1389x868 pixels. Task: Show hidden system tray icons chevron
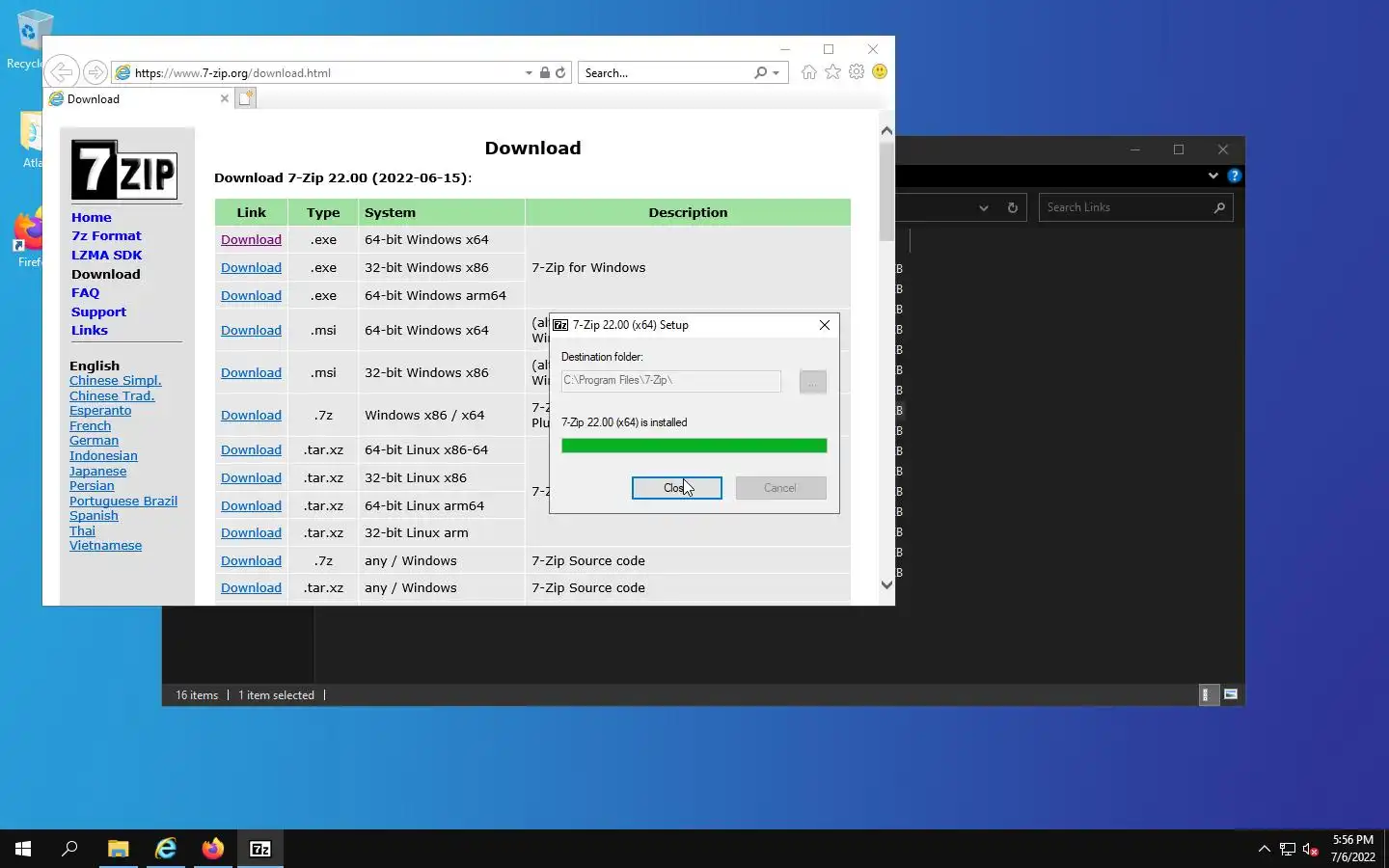point(1265,849)
